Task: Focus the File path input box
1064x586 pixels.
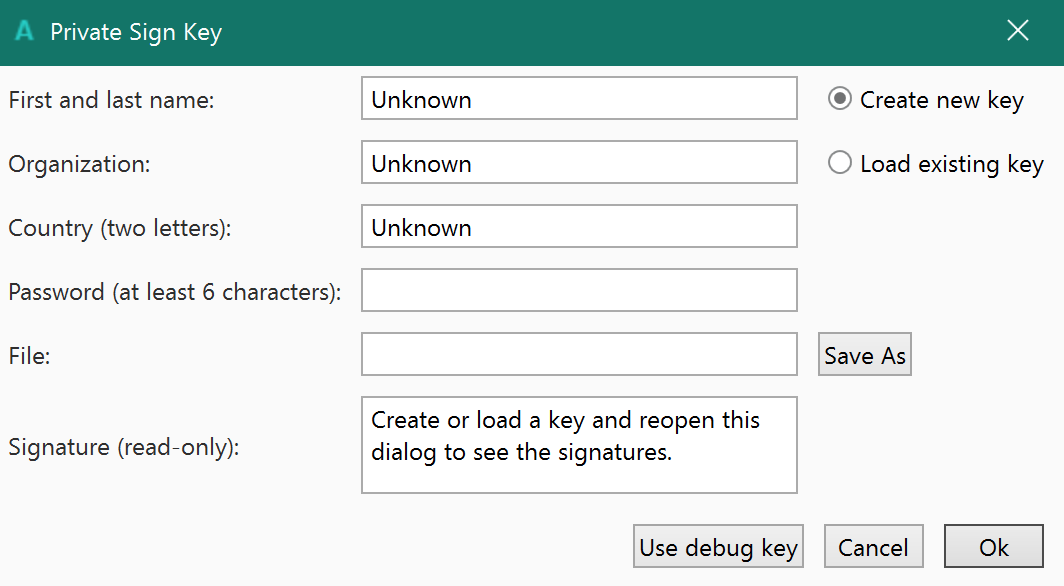Action: 579,355
